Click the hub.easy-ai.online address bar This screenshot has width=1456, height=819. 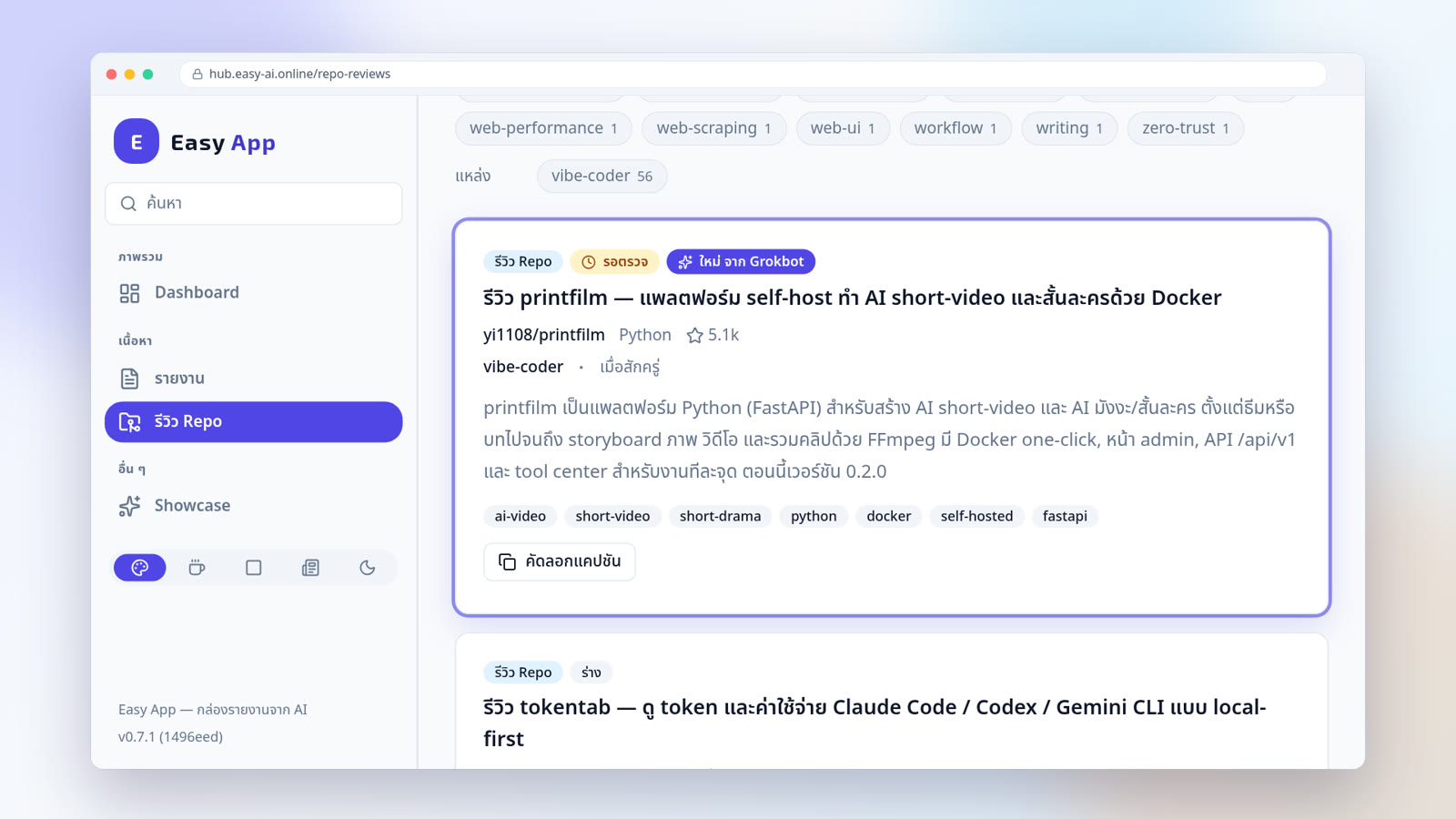[753, 75]
